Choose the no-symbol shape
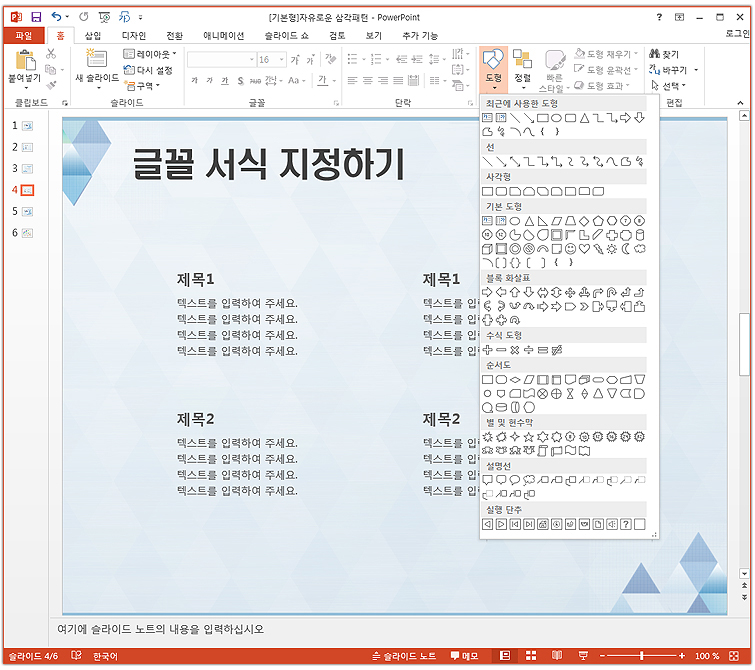Screen dimensions: 755x670 tap(529, 249)
